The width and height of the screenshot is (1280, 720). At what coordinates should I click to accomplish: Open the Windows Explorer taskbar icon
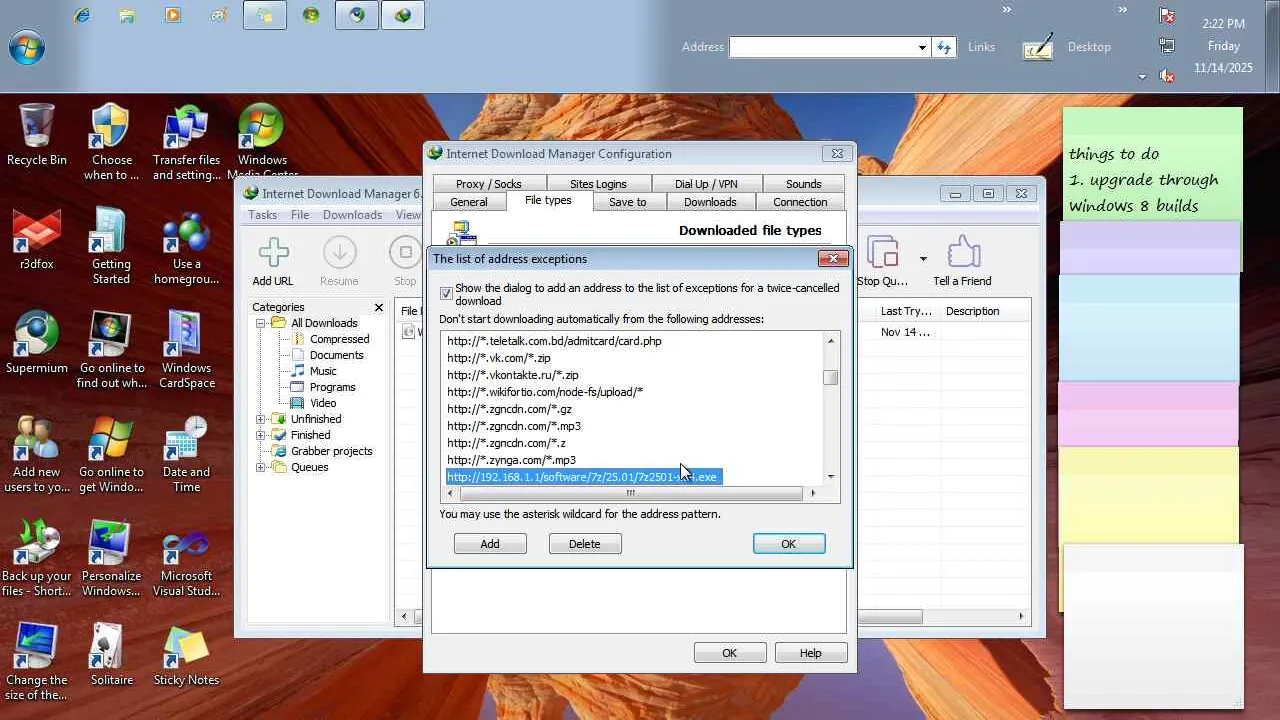pyautogui.click(x=127, y=15)
